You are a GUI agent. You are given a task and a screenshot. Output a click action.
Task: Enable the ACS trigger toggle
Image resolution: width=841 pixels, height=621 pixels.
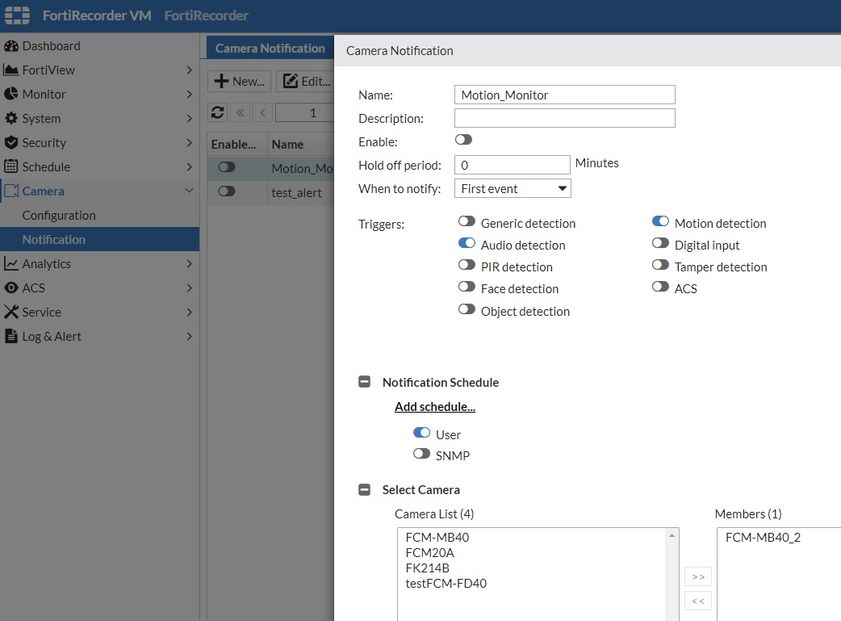(x=660, y=286)
